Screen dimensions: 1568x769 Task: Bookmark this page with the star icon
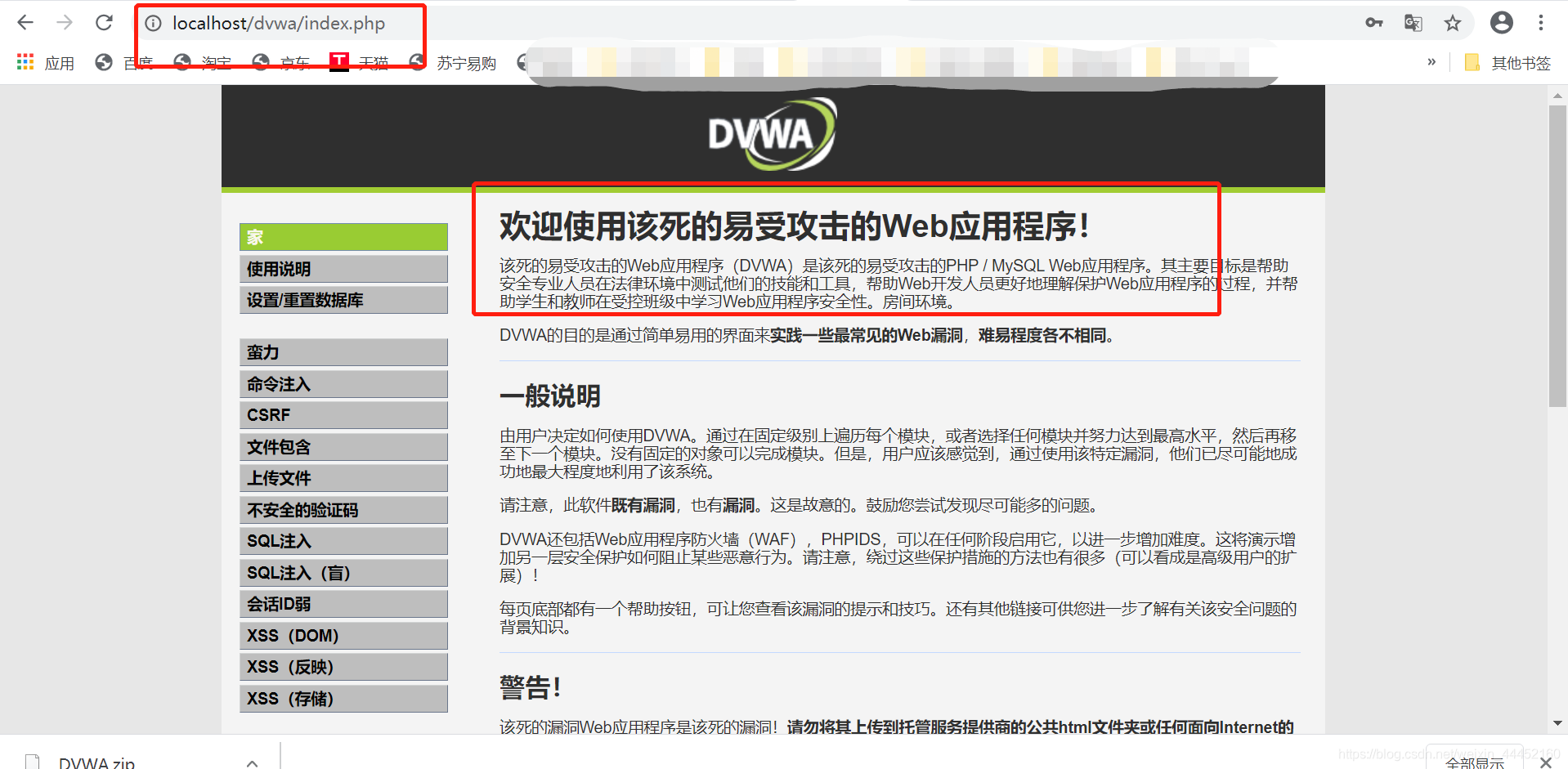[1453, 23]
